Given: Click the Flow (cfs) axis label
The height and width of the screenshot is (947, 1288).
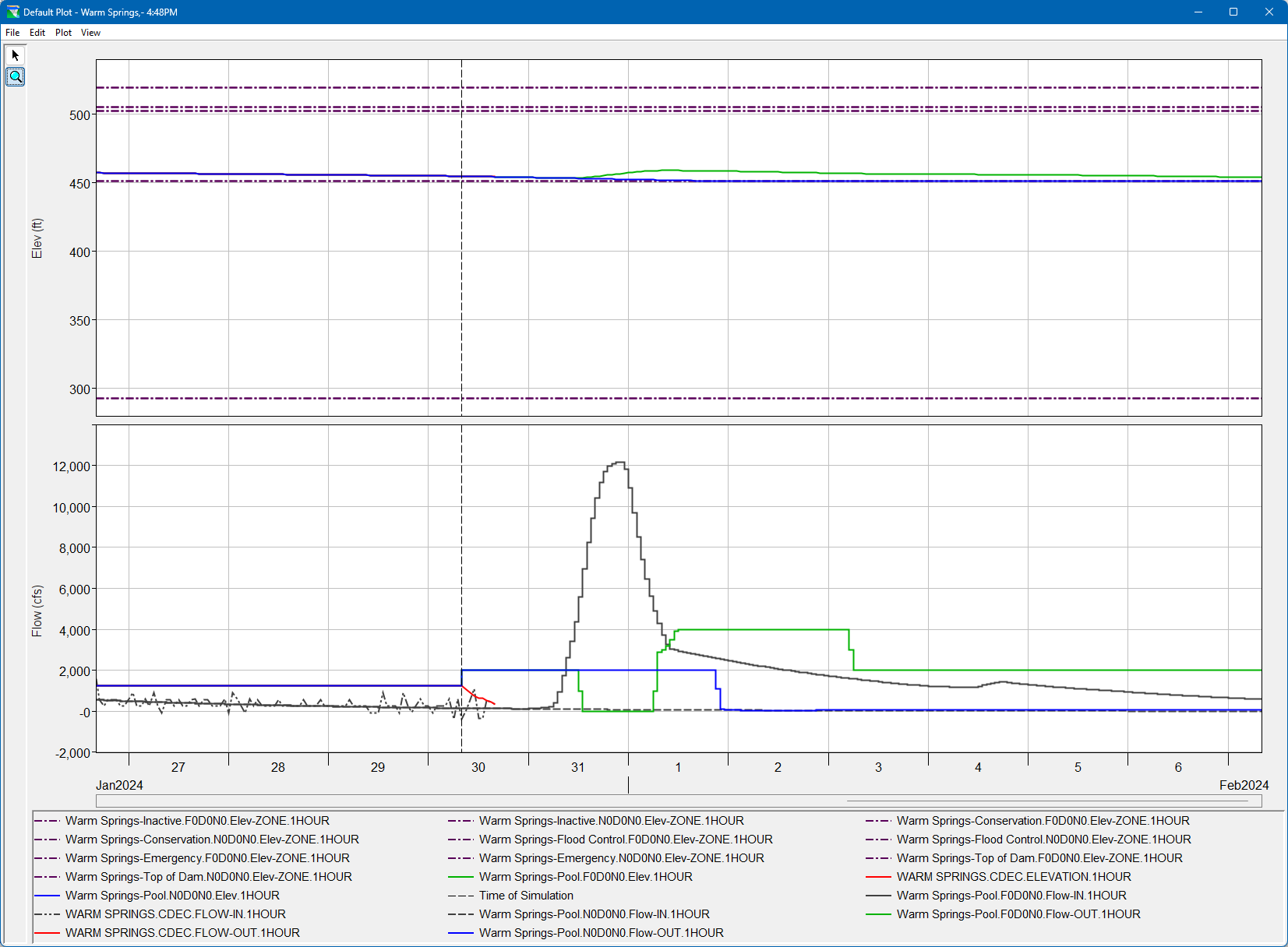Looking at the screenshot, I should pyautogui.click(x=37, y=611).
